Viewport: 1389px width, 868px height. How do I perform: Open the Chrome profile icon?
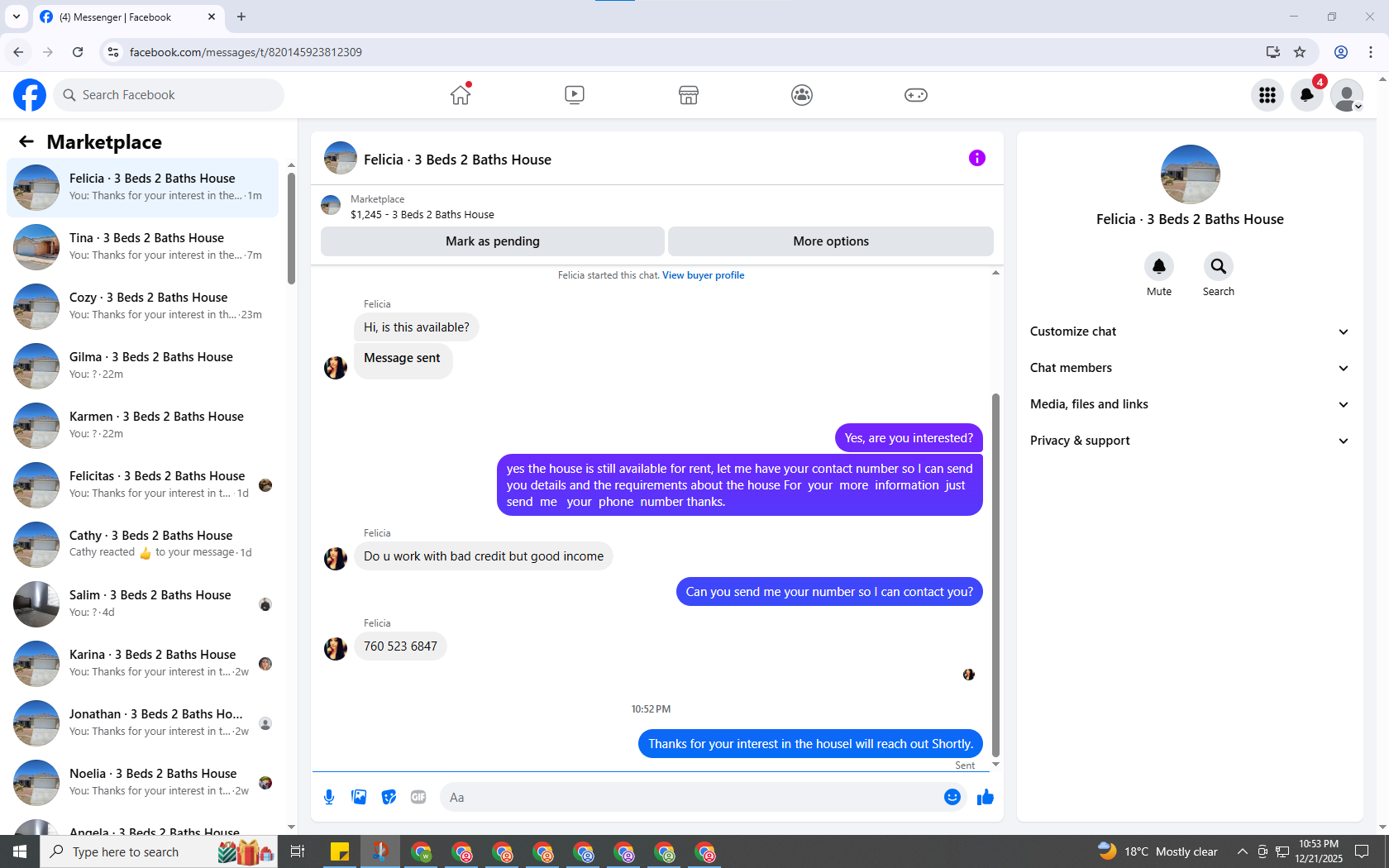(x=1341, y=52)
